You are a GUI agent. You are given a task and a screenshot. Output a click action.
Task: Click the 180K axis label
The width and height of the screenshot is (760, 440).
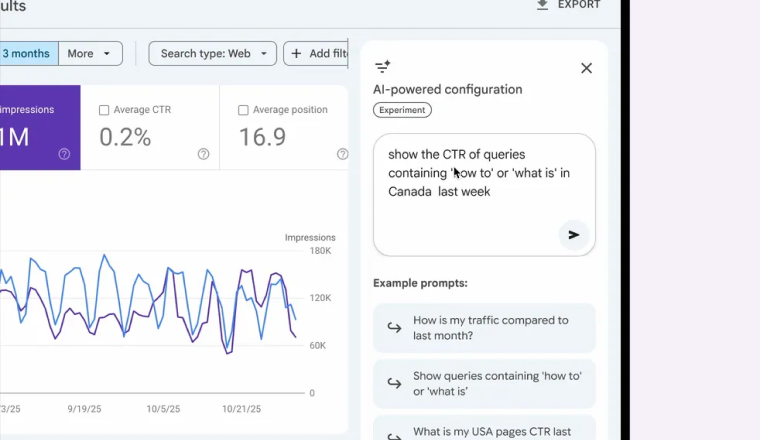[320, 251]
